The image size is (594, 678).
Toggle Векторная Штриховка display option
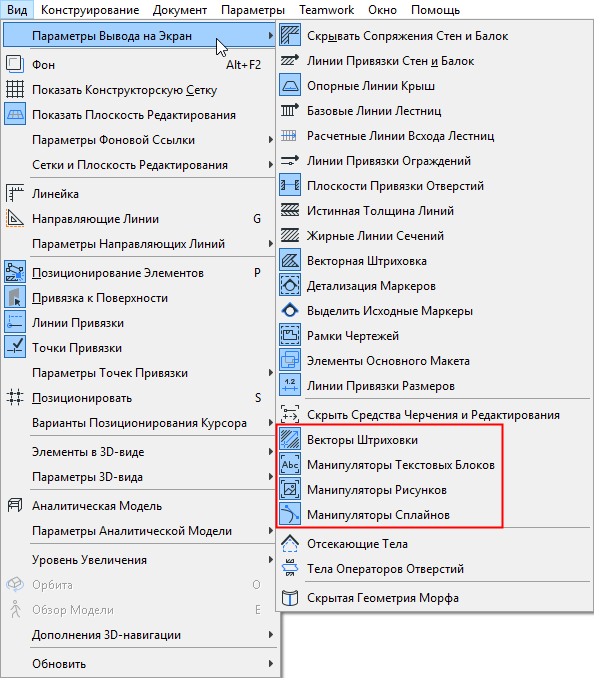[x=434, y=261]
